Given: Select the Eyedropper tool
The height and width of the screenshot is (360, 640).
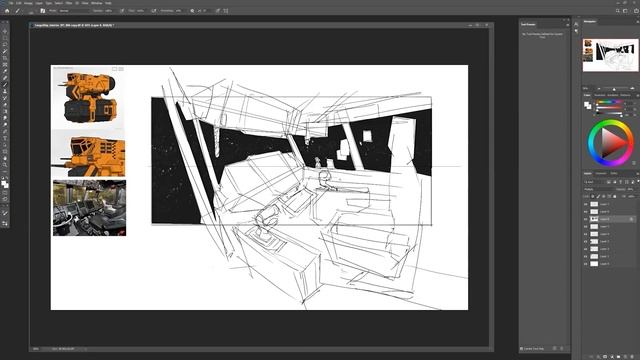Looking at the screenshot, I should [x=5, y=71].
